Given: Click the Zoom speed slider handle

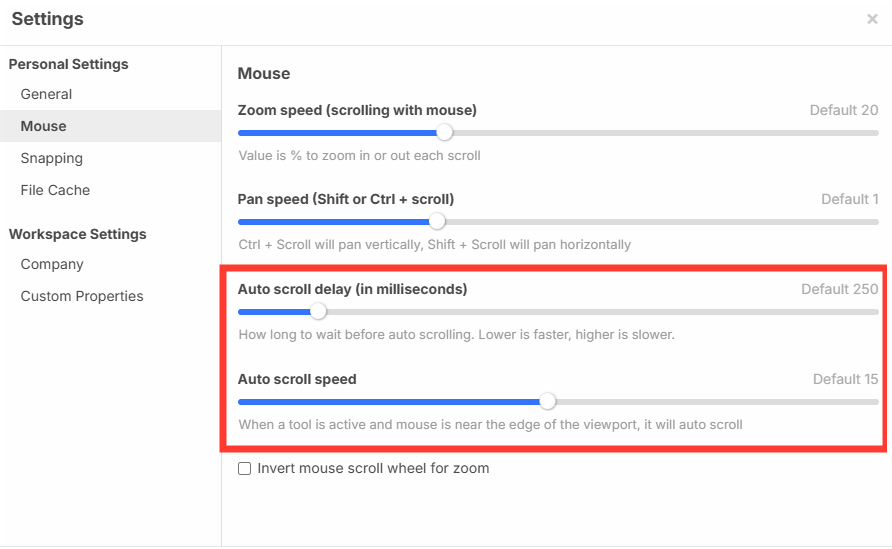Looking at the screenshot, I should point(444,133).
